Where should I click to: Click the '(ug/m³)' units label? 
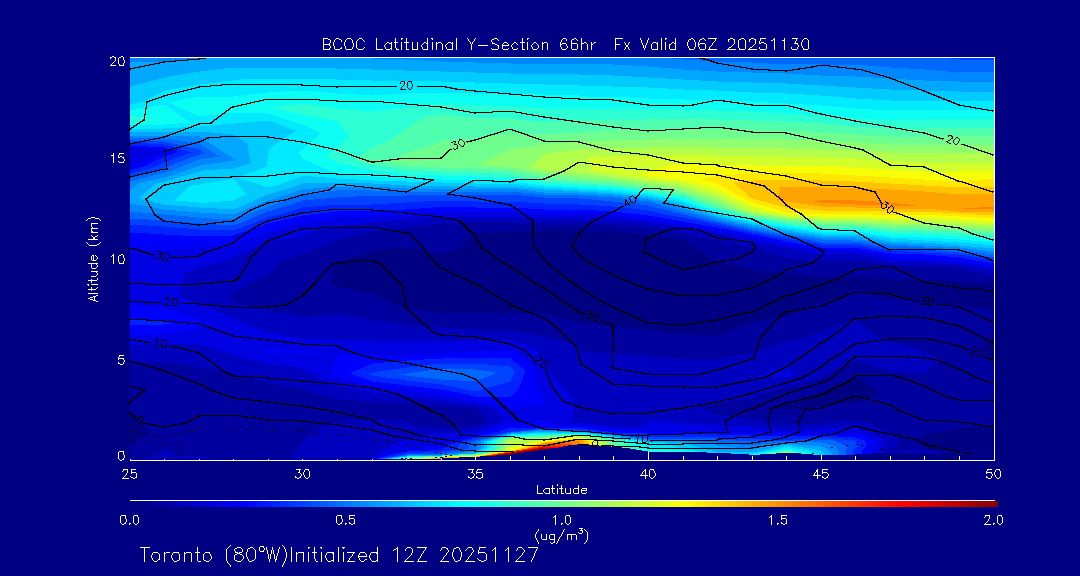point(562,534)
